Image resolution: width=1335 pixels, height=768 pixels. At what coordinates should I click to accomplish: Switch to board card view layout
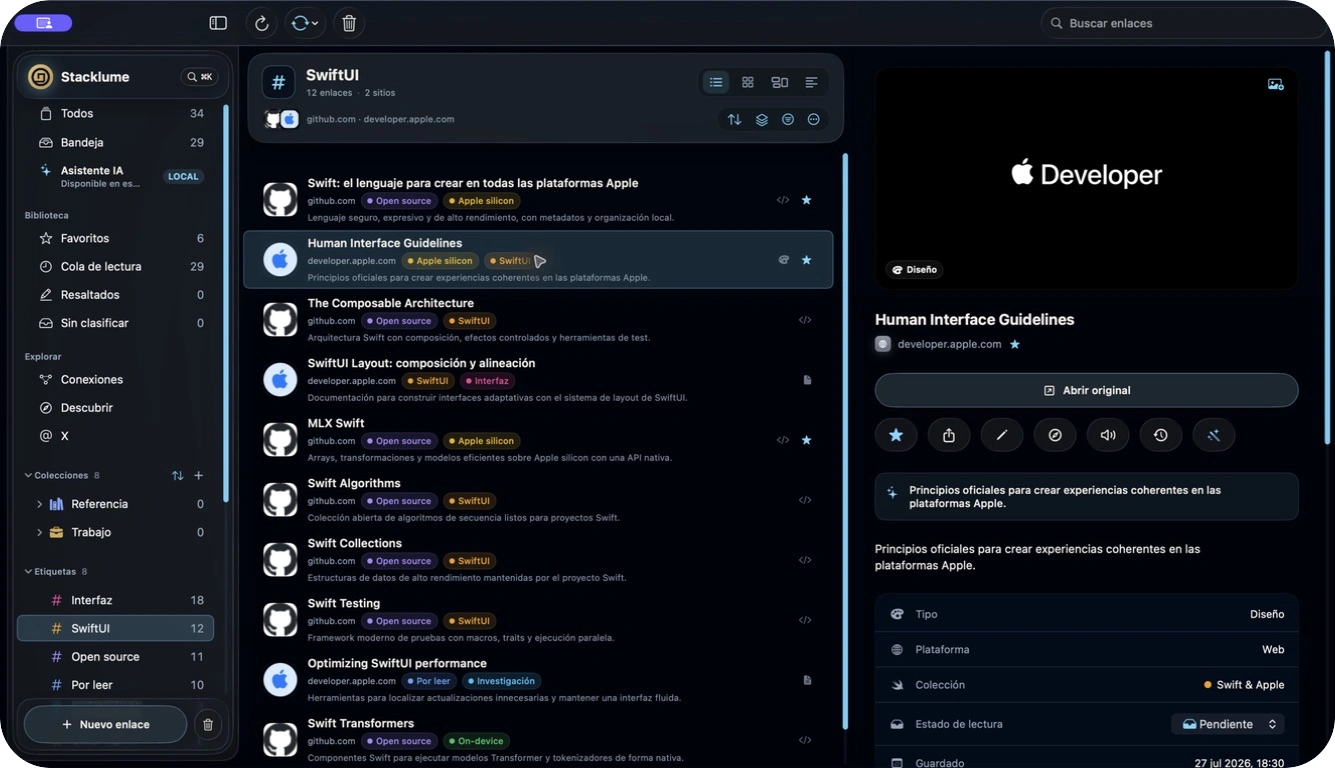coord(779,82)
